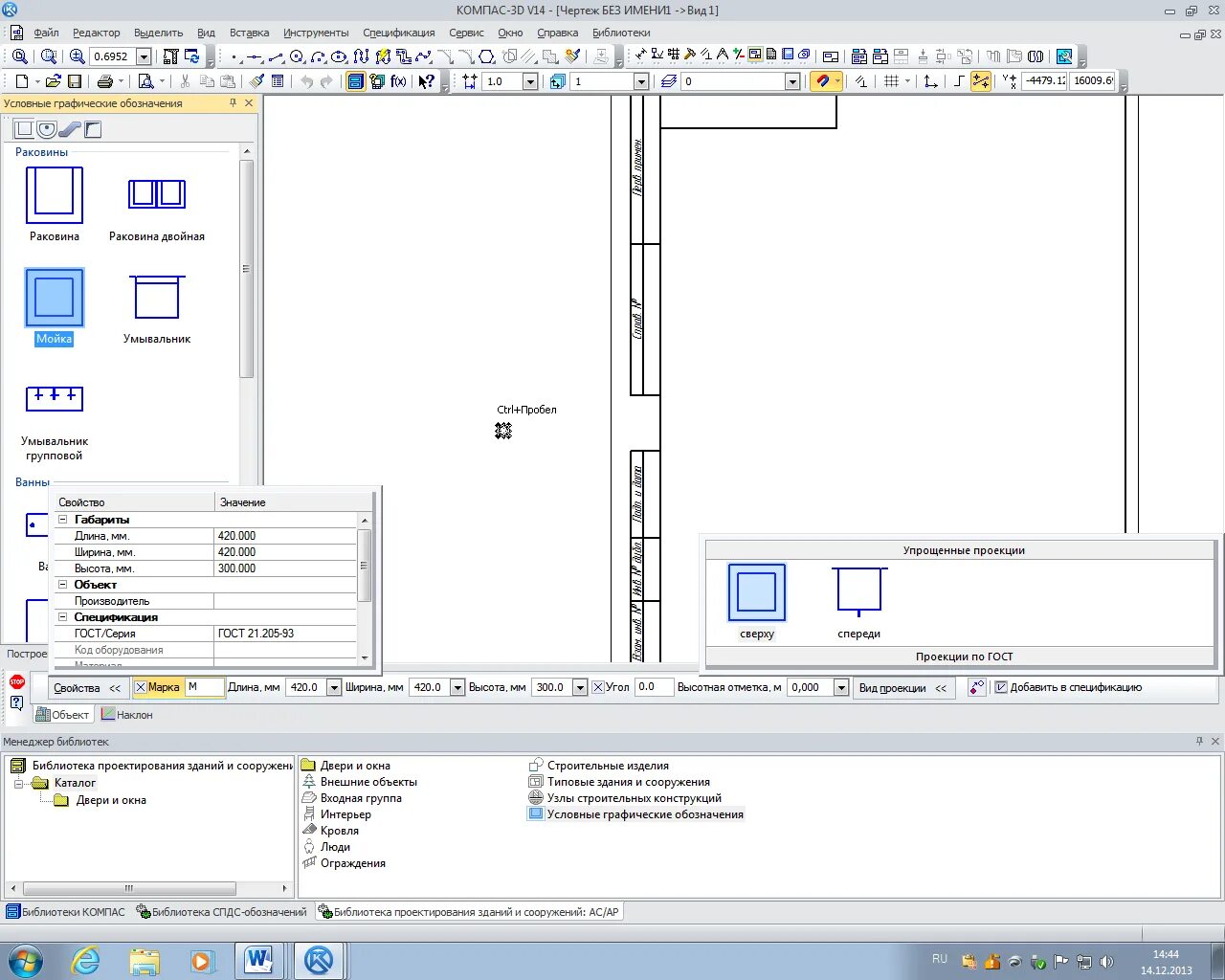The image size is (1225, 980).
Task: Click the layers manager icon
Action: (668, 81)
